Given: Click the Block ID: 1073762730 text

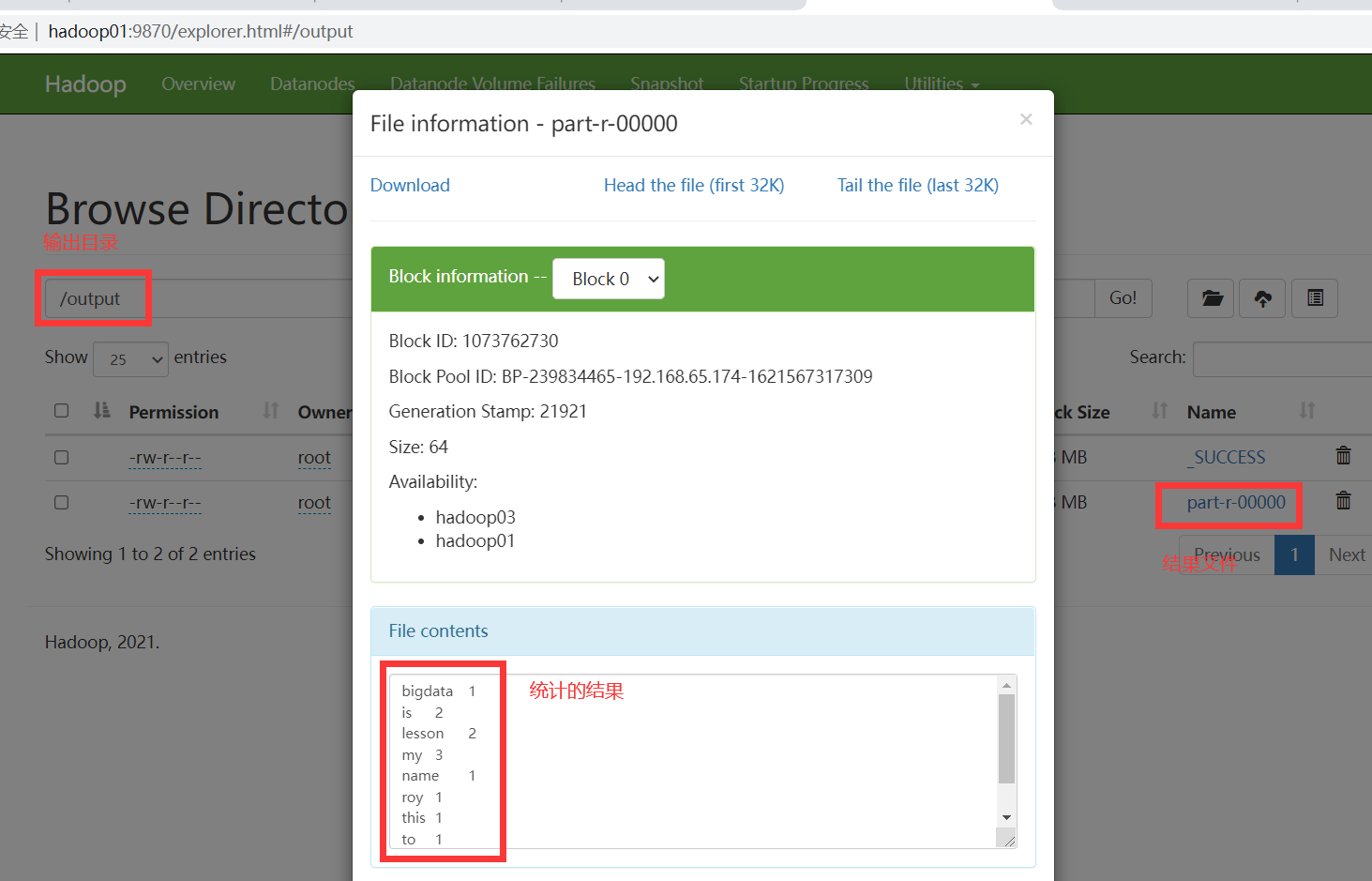Looking at the screenshot, I should 474,341.
